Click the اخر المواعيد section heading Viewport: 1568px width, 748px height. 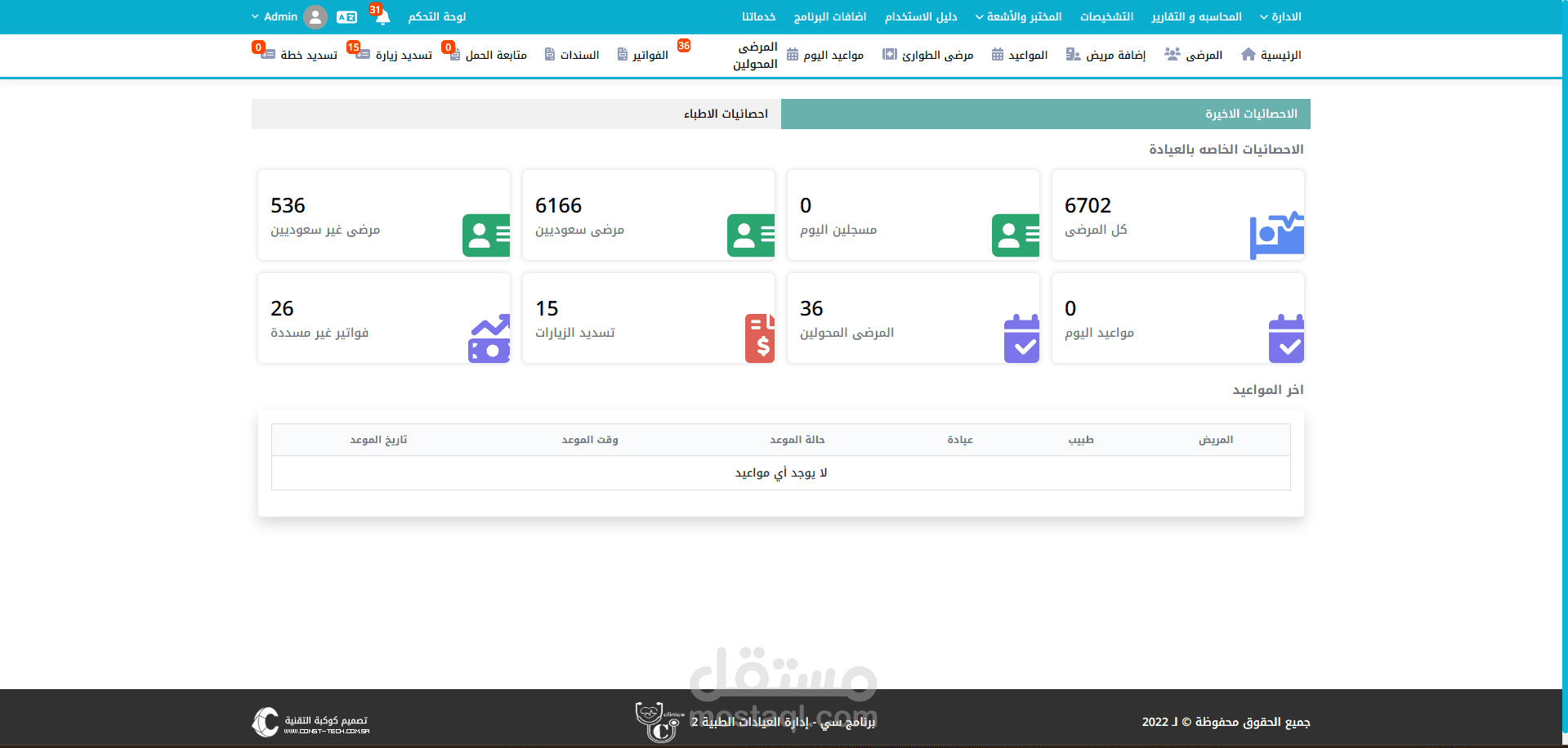click(1268, 390)
